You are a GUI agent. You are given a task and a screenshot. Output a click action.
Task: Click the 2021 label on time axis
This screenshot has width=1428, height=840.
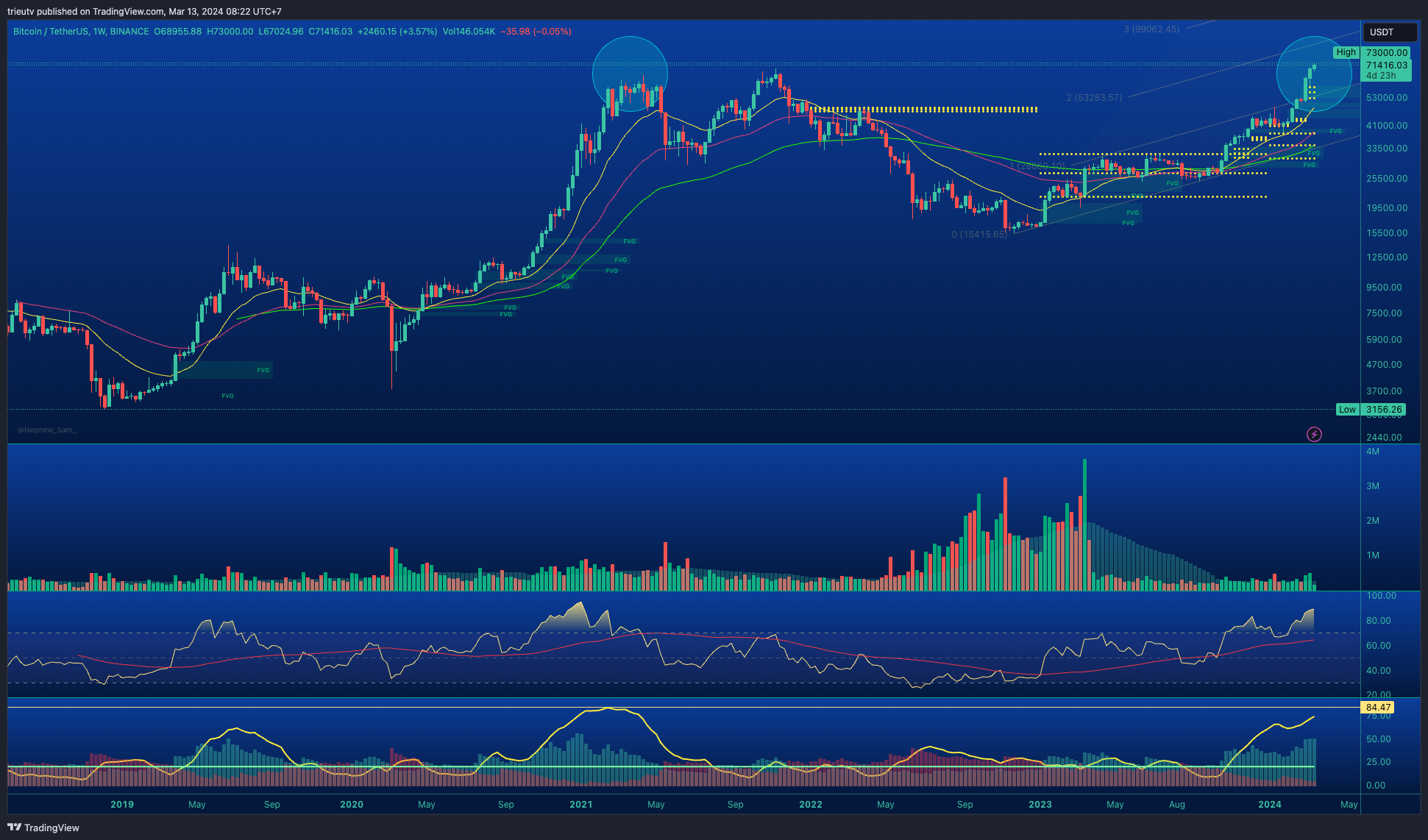tap(581, 805)
